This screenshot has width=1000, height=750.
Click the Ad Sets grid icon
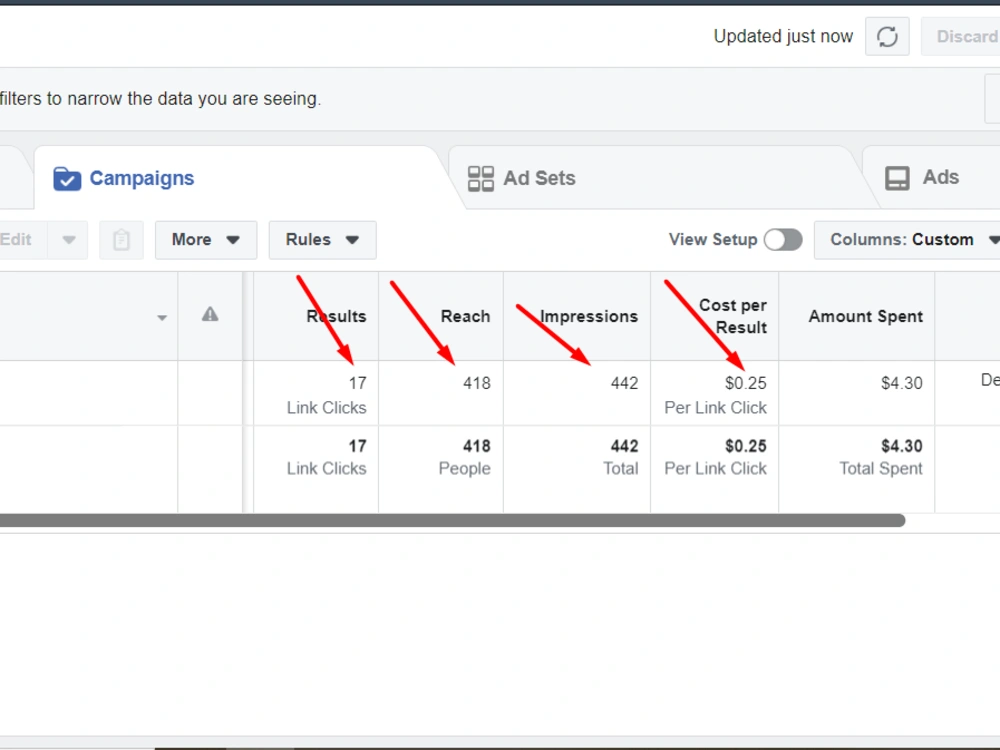click(480, 179)
